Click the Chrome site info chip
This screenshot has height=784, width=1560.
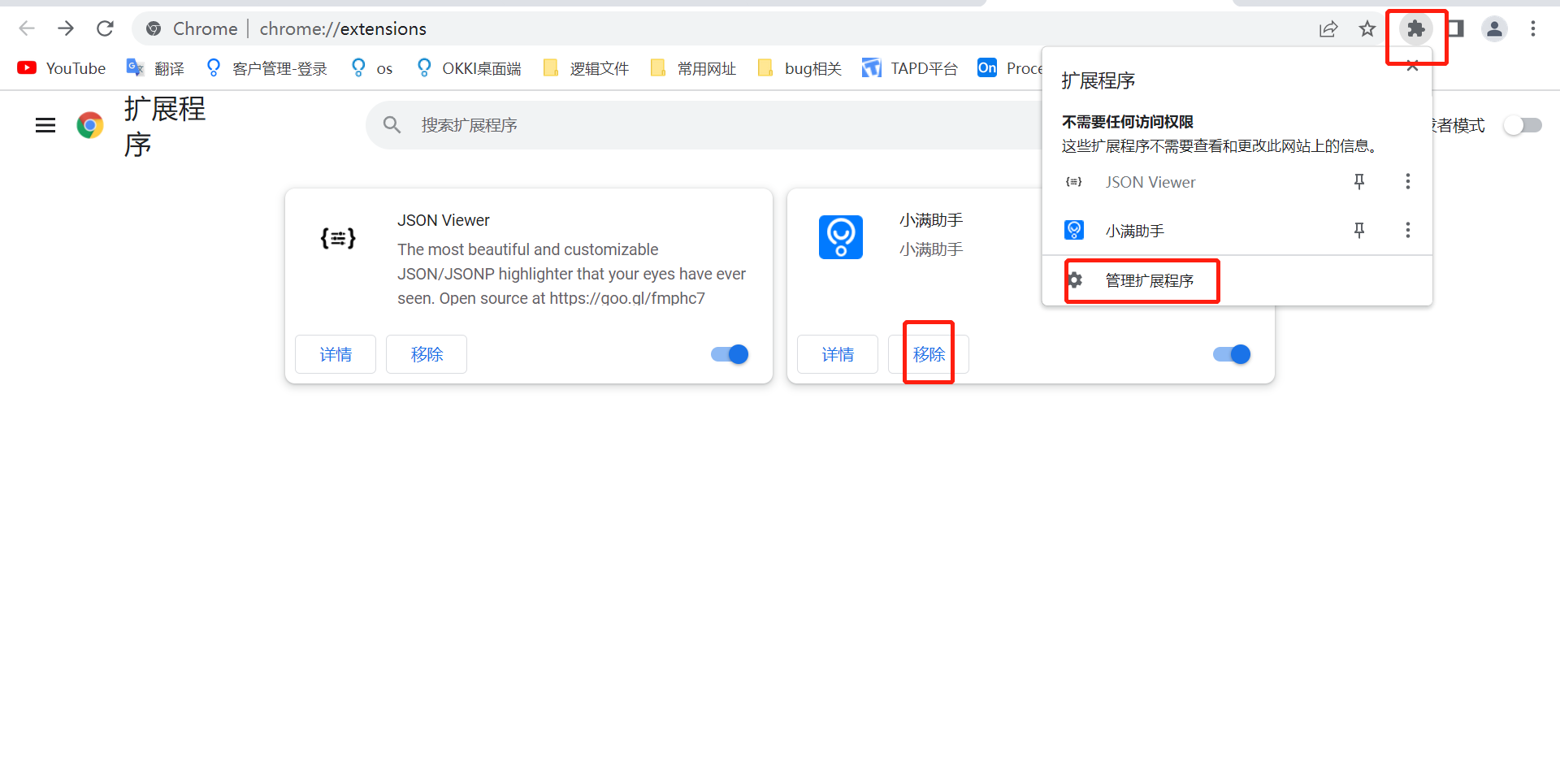[x=191, y=29]
